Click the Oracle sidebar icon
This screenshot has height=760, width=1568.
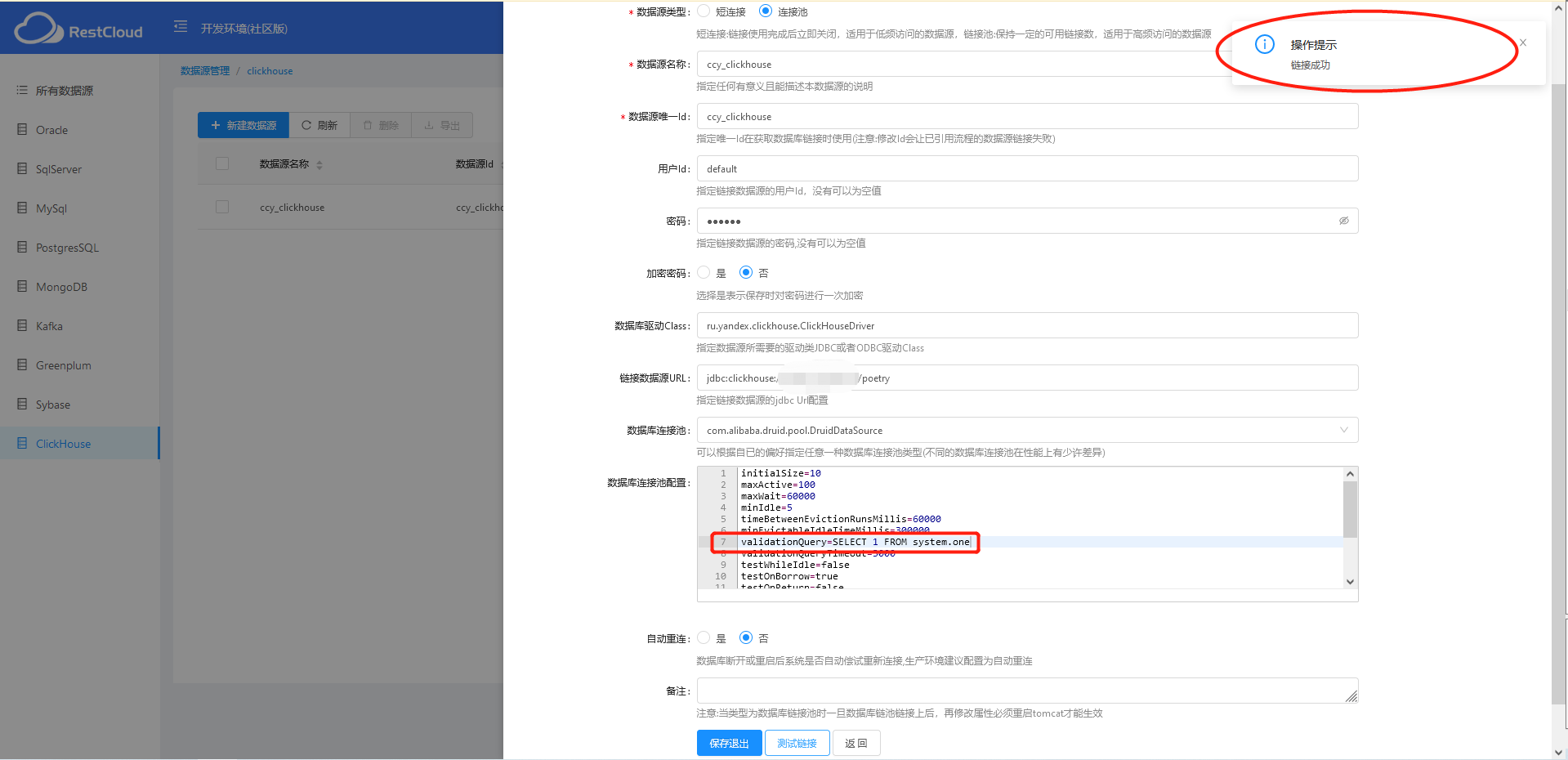(x=22, y=129)
